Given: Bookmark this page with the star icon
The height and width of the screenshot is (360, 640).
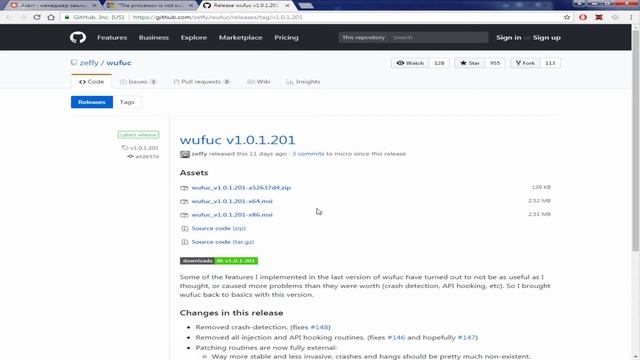Looking at the screenshot, I should pos(567,17).
